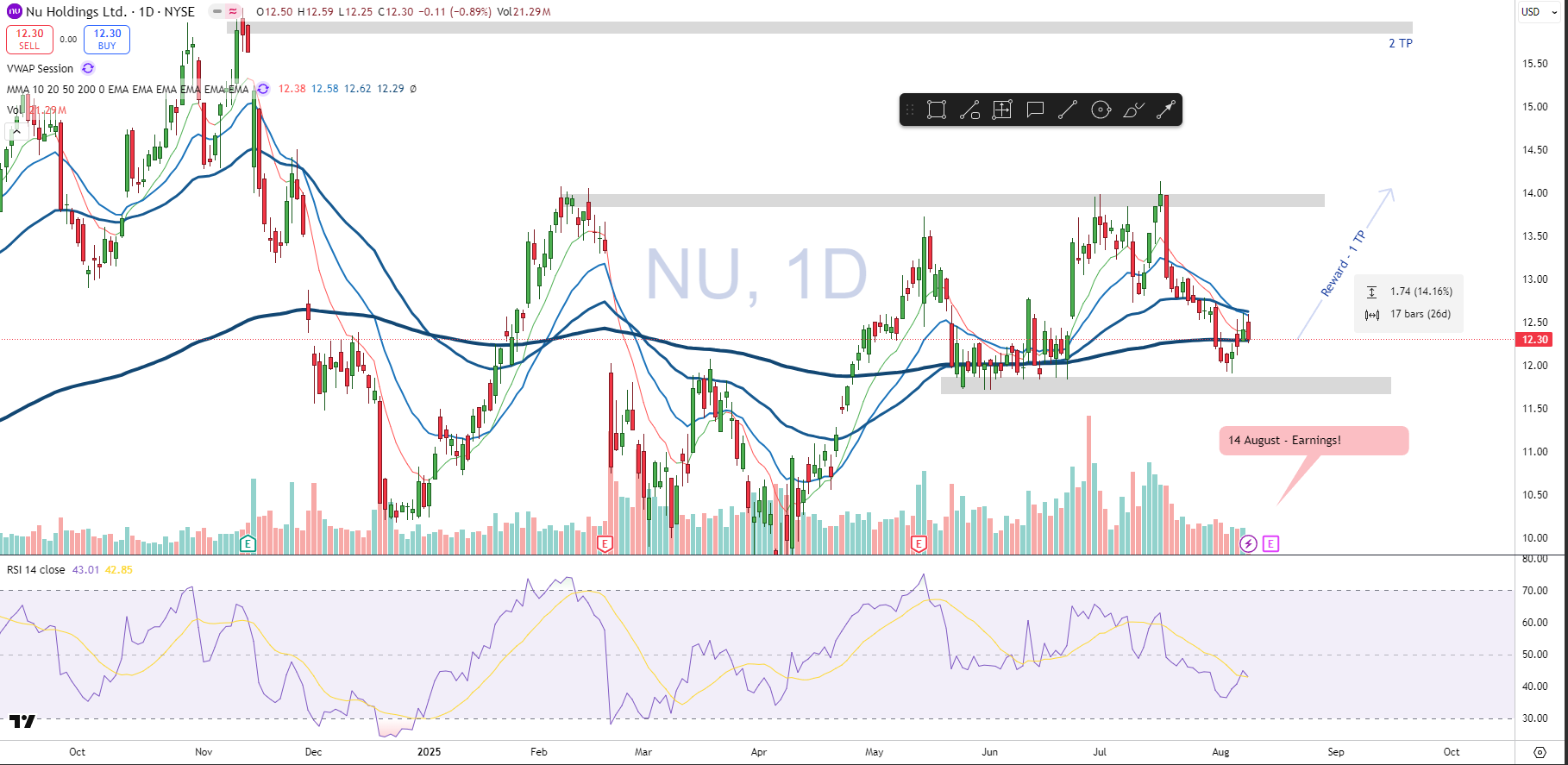Toggle the pink approximate-sign data indicator
The height and width of the screenshot is (765, 1568).
coord(233,12)
